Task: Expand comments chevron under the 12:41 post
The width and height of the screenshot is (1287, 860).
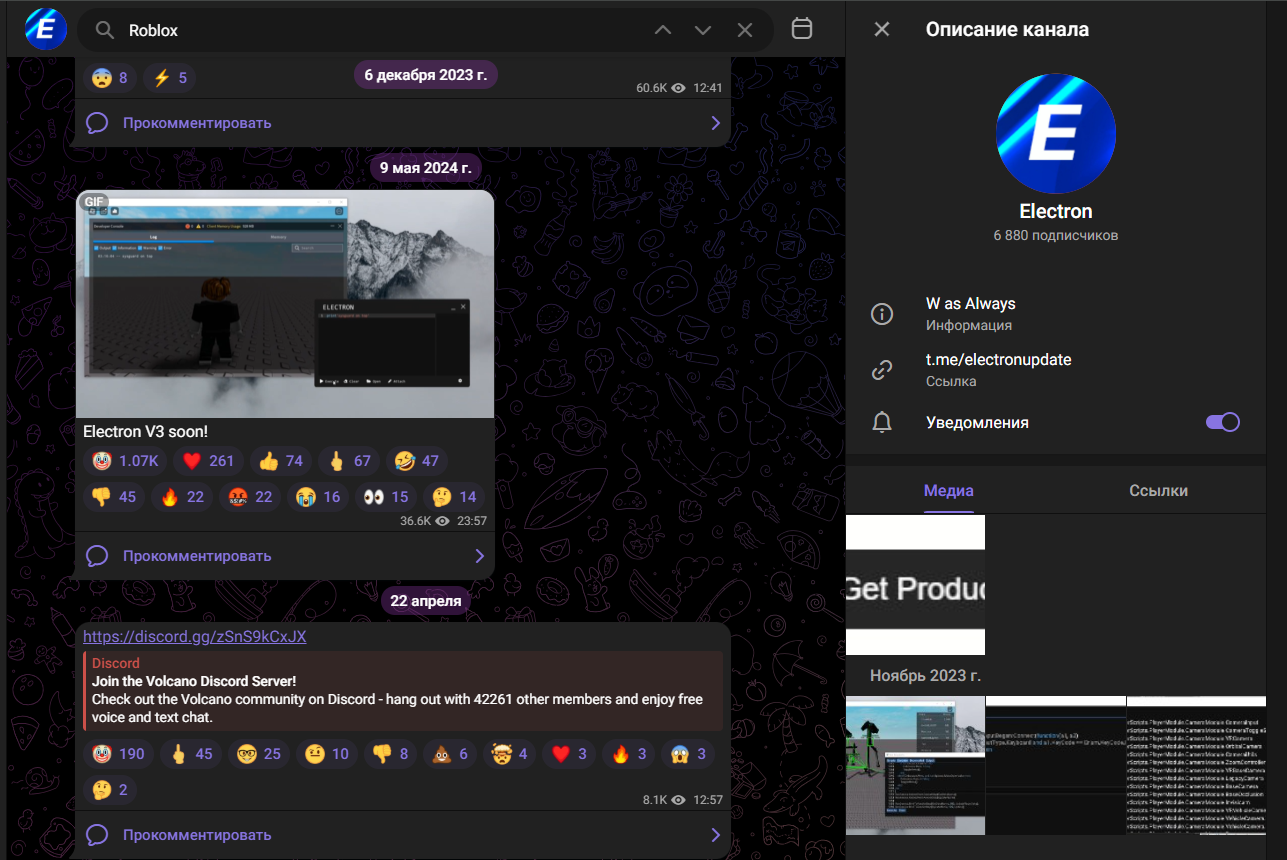Action: coord(716,123)
